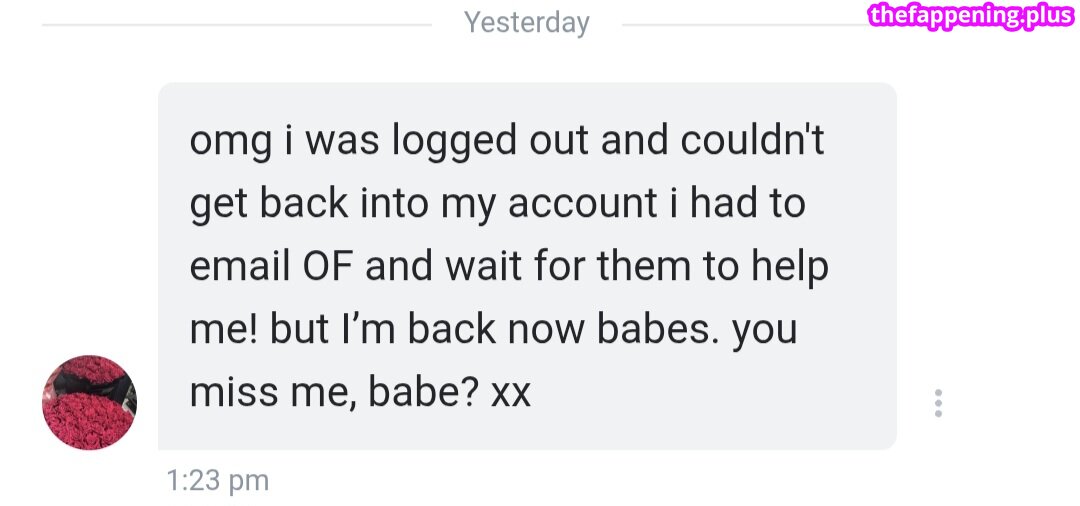The width and height of the screenshot is (1080, 506).
Task: Click the "xx" at the message end
Action: coord(510,393)
